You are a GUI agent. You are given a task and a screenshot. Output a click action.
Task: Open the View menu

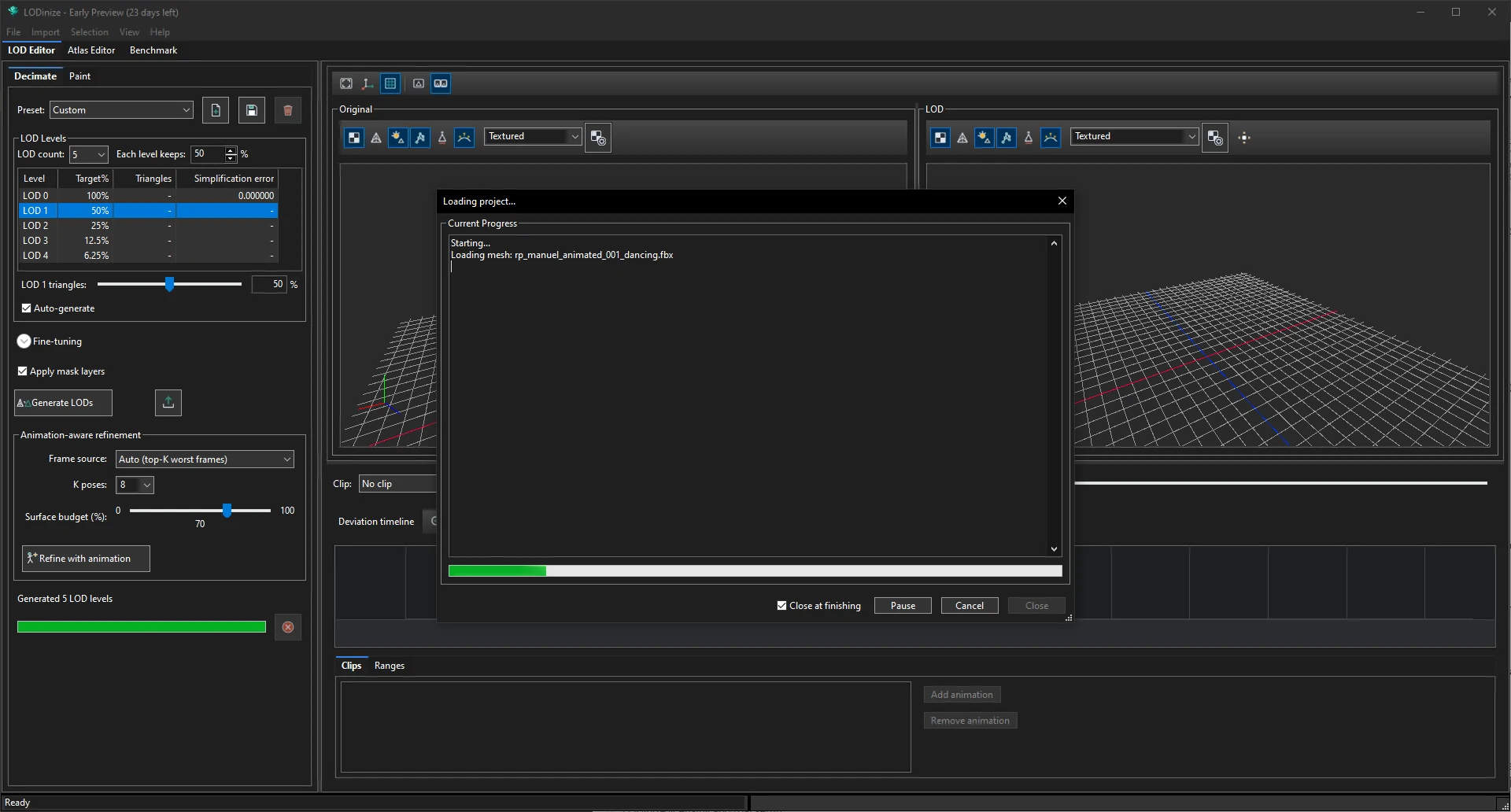pyautogui.click(x=129, y=32)
